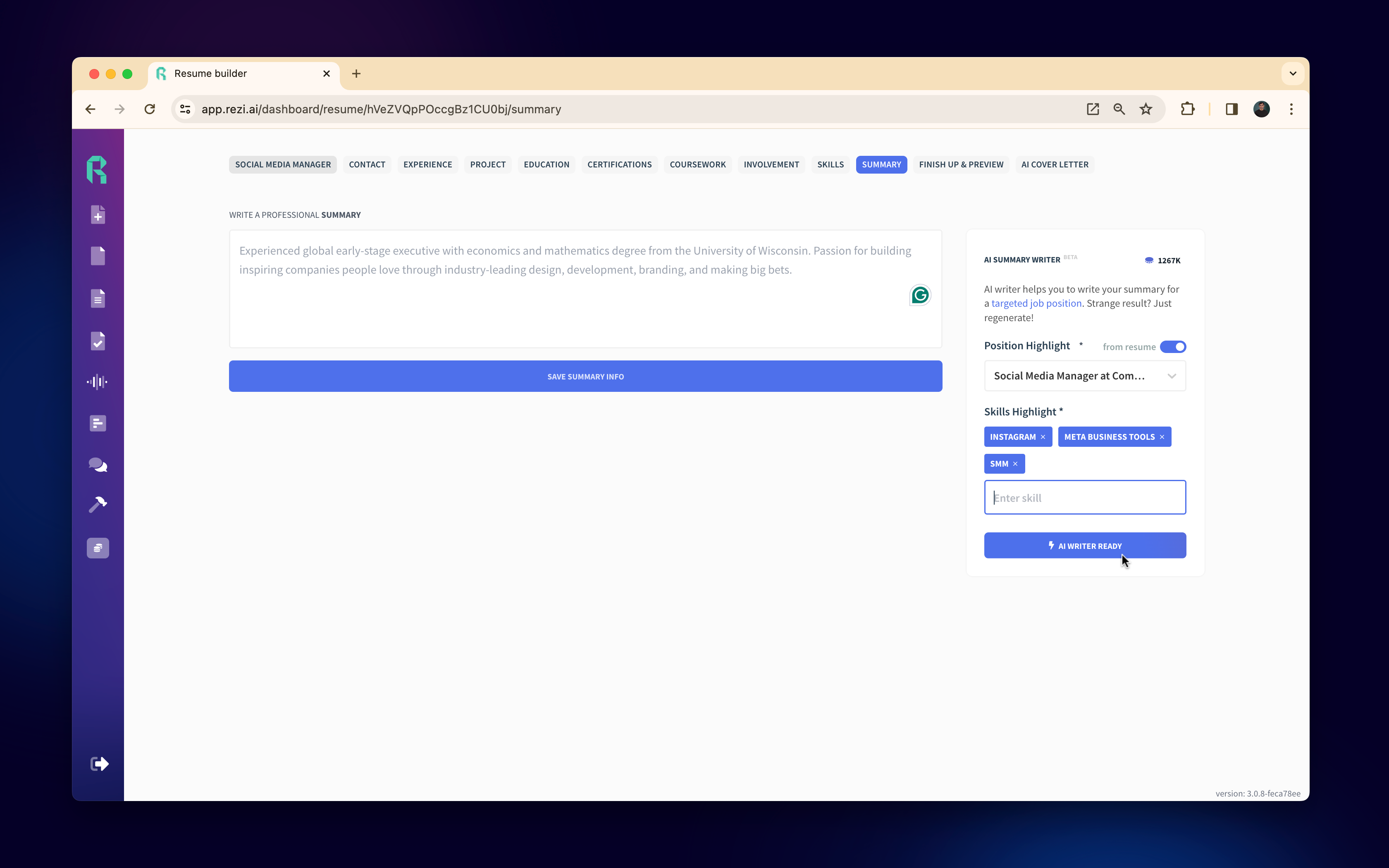Click the Resume builder browser tab

(x=244, y=74)
